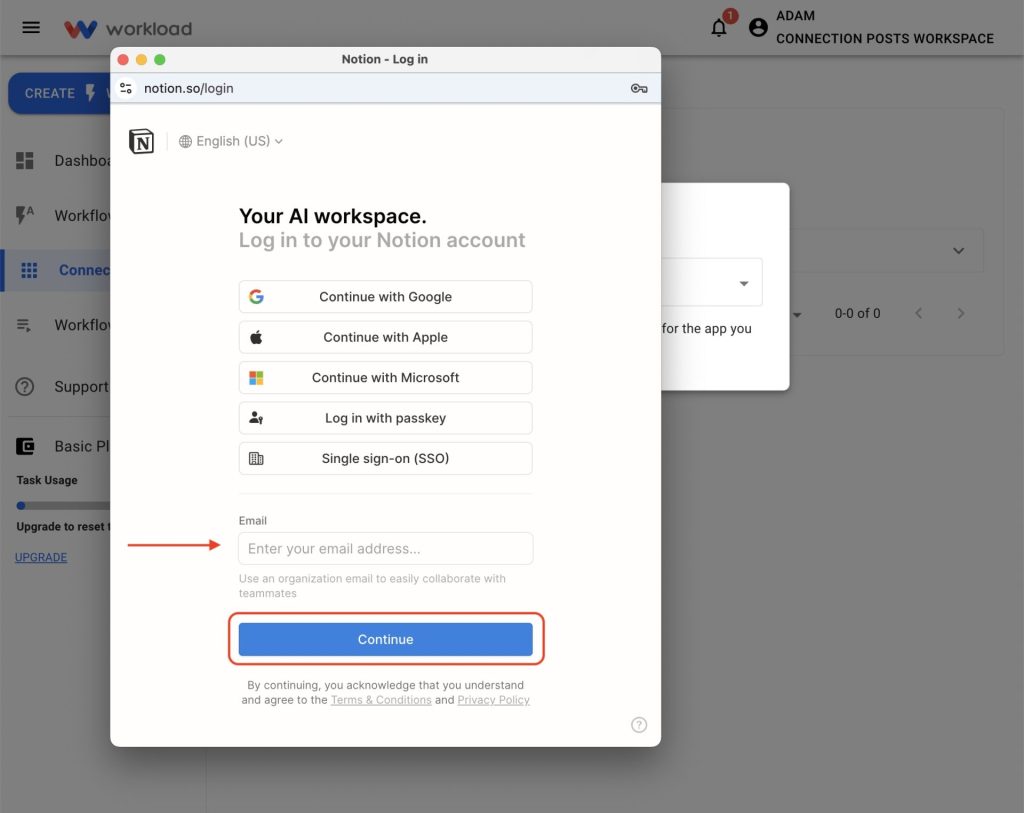Click the Create button in Workload
1024x813 pixels.
click(59, 93)
